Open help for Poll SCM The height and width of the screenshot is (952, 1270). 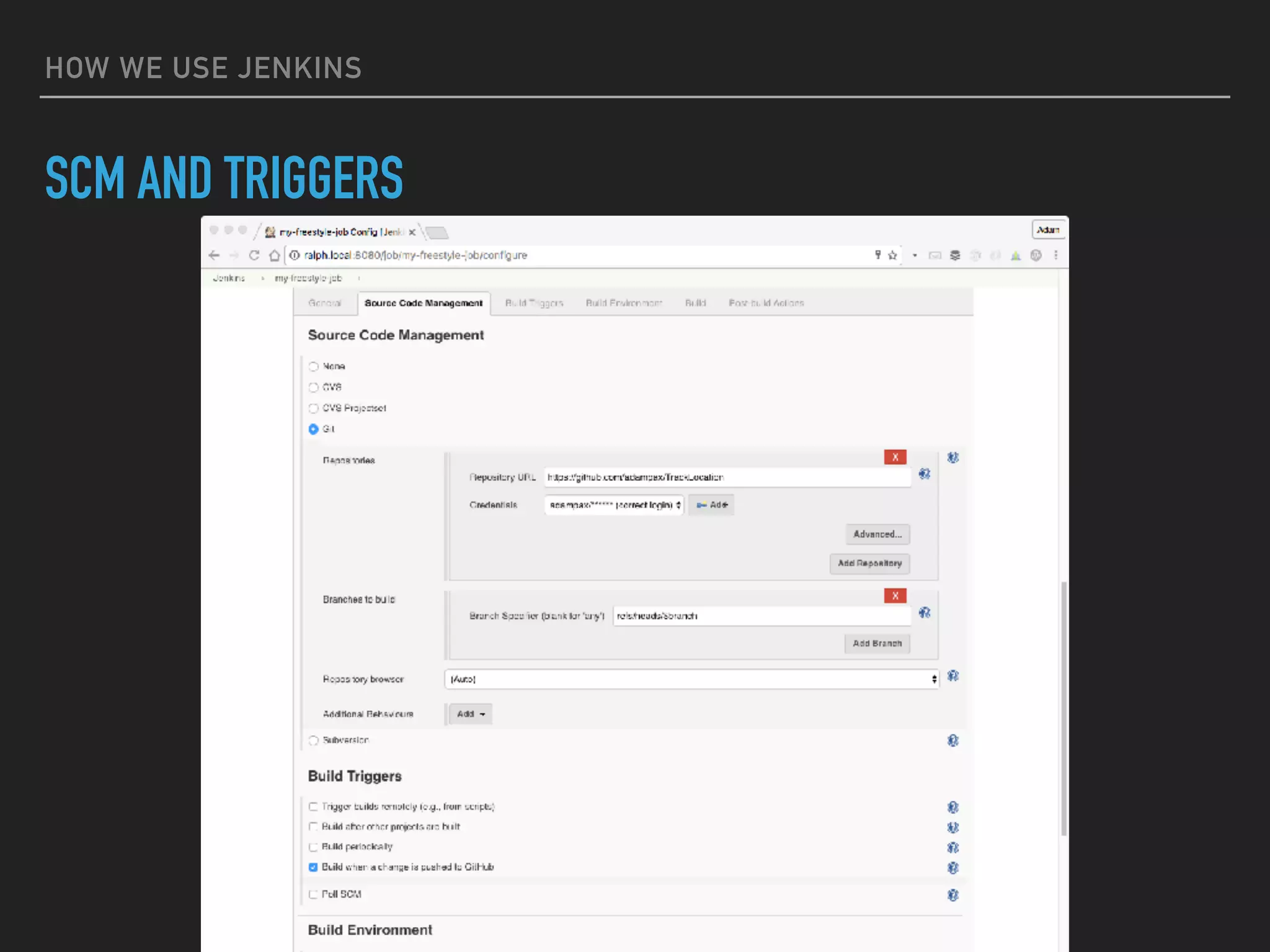(x=953, y=895)
